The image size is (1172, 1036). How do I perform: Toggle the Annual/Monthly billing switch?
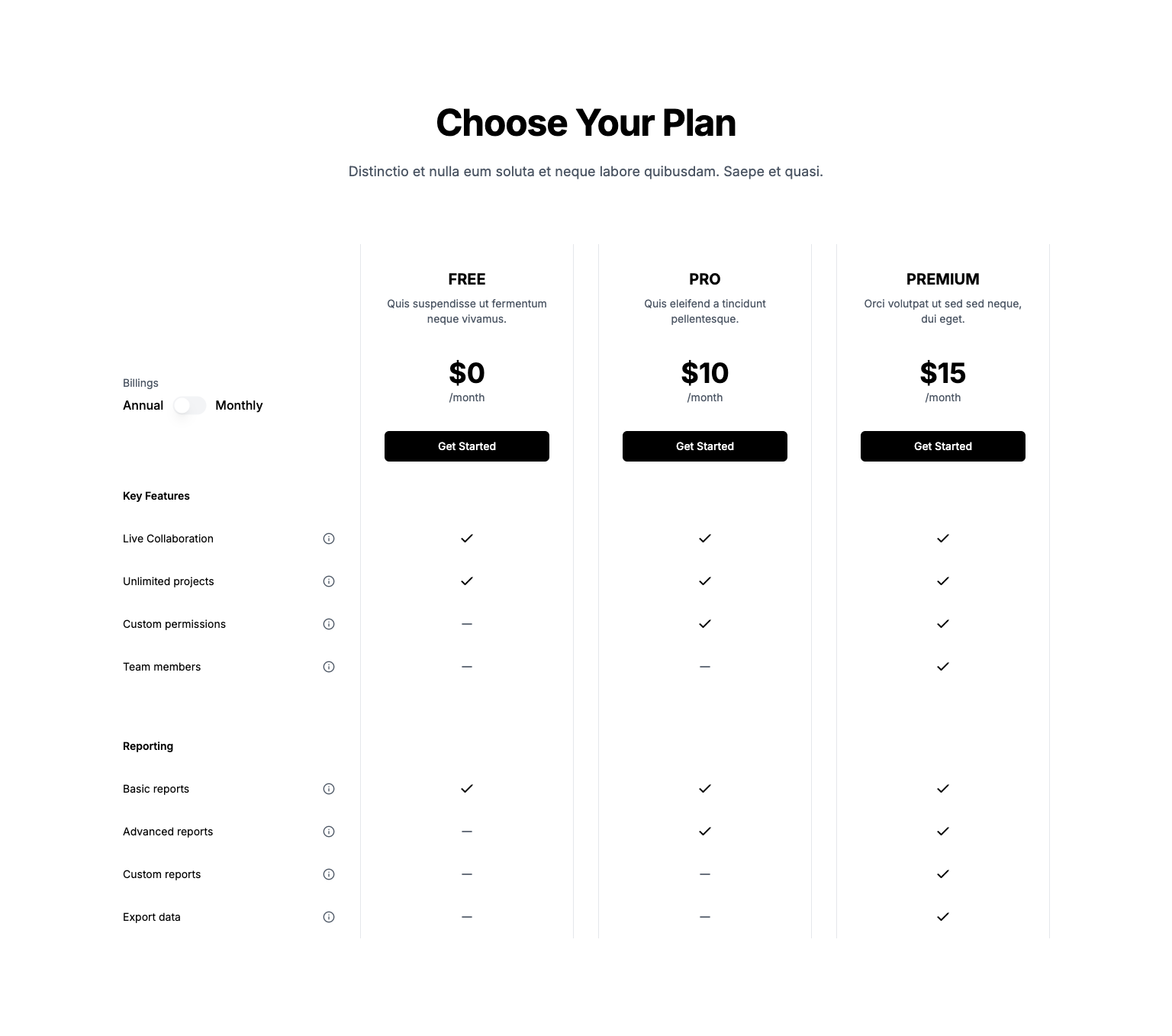[189, 406]
